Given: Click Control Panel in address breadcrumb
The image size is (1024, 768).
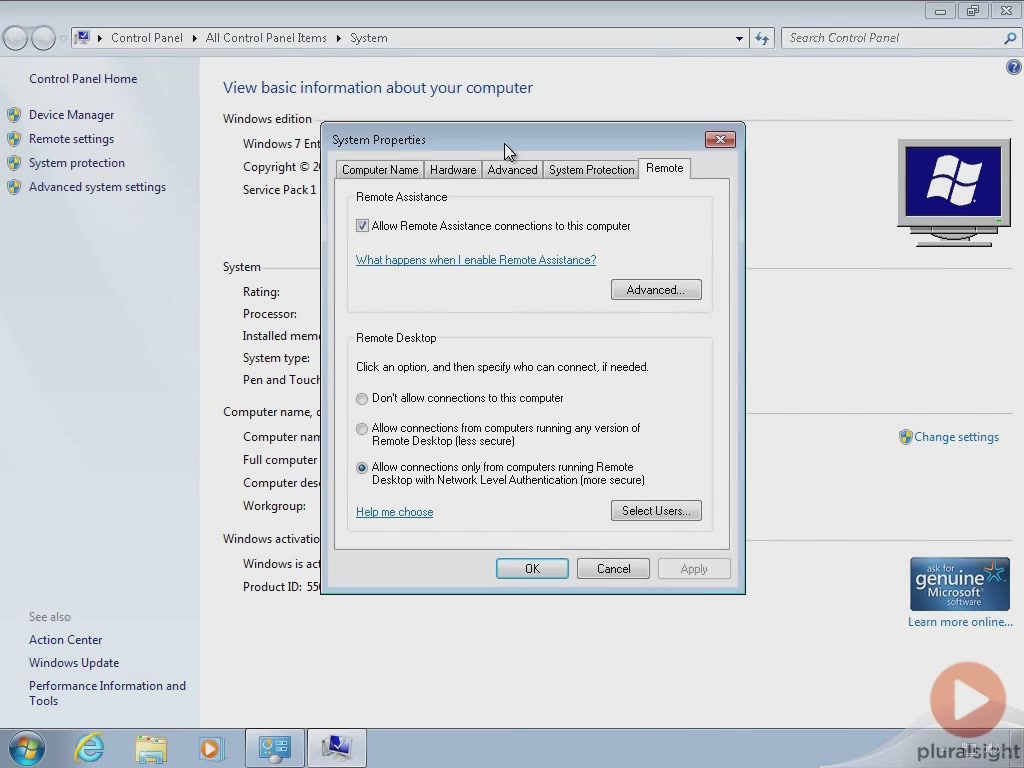Looking at the screenshot, I should click(147, 38).
